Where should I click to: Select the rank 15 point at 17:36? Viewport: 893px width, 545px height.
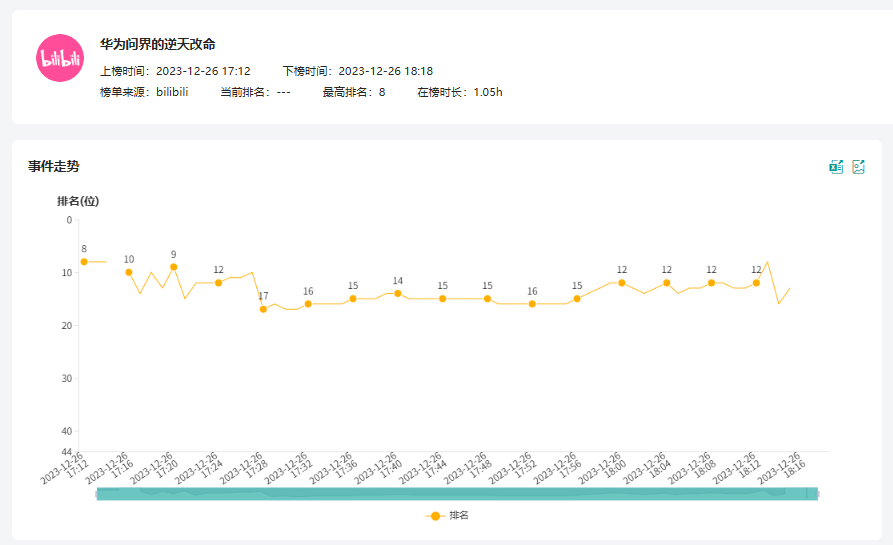pyautogui.click(x=353, y=299)
